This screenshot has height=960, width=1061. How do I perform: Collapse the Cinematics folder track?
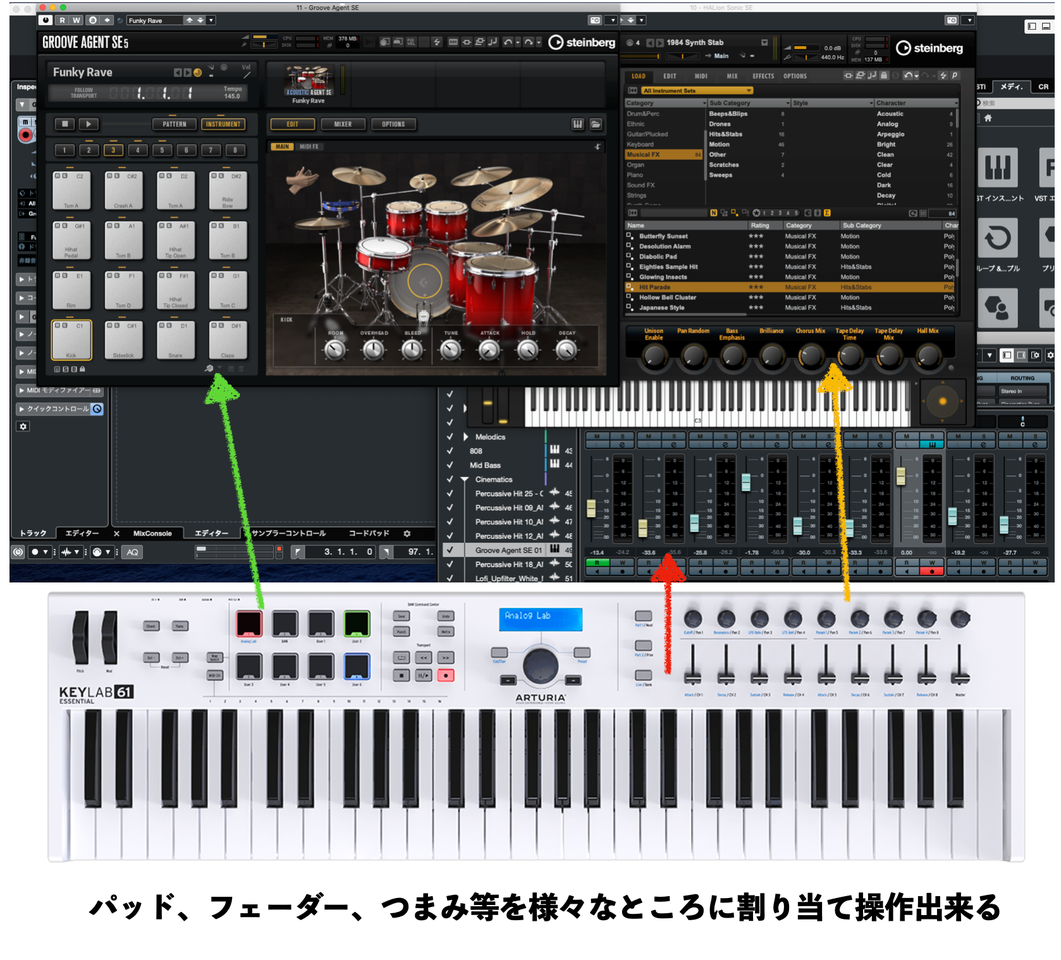(465, 479)
